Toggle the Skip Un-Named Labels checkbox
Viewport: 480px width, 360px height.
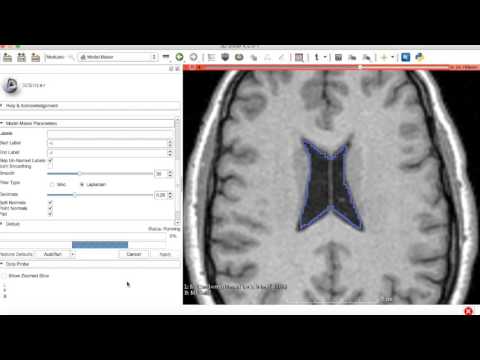coord(50,160)
